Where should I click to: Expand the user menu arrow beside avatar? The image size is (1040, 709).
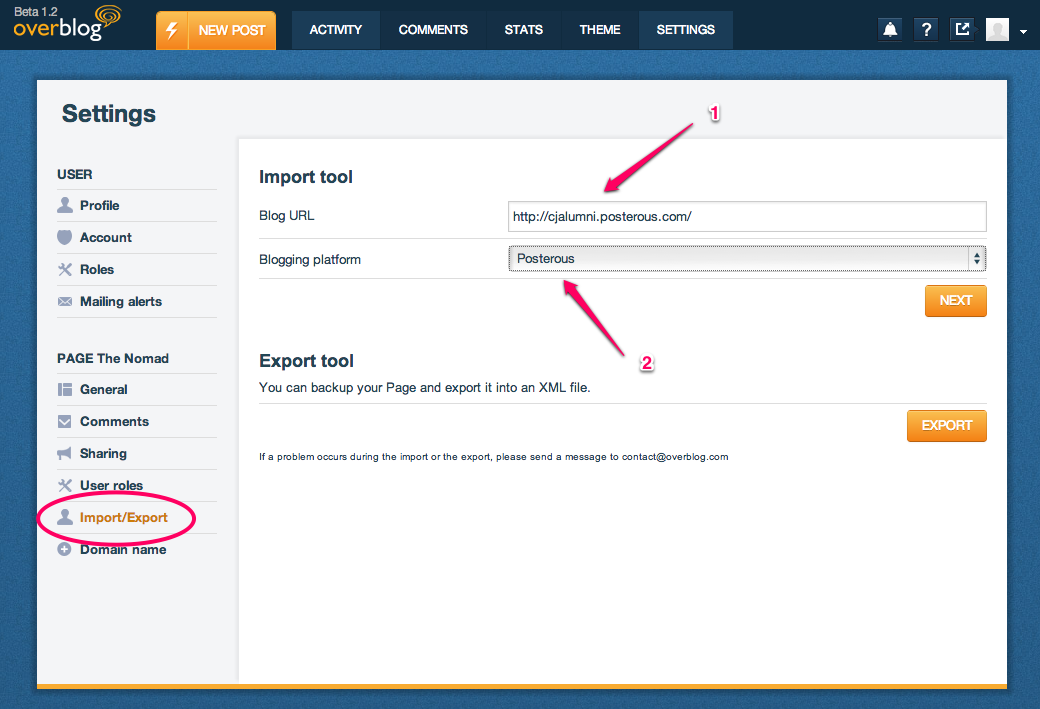(1023, 31)
